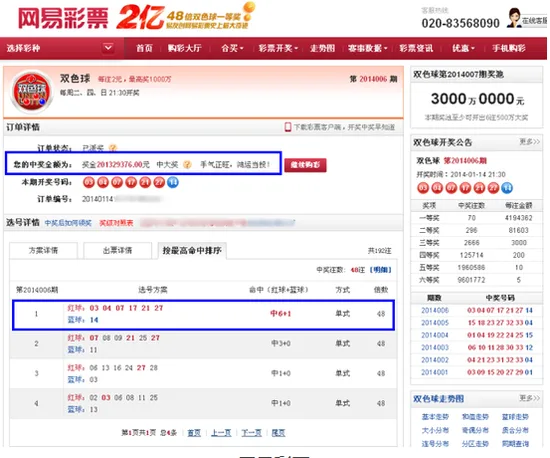Open the 连号分布 trend link

pos(435,444)
